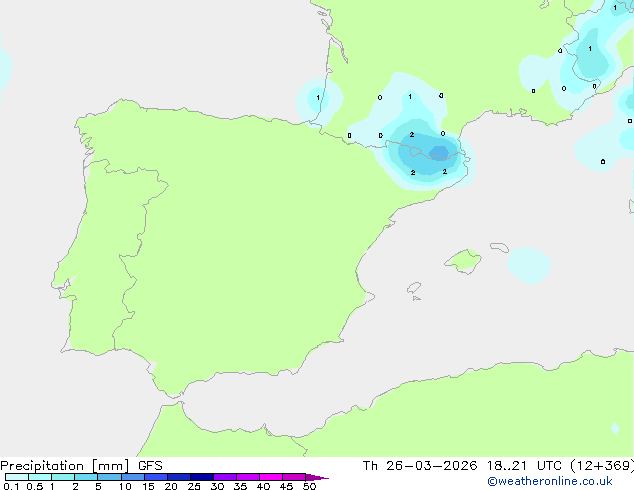Click the Menorca island outline

click(x=499, y=247)
